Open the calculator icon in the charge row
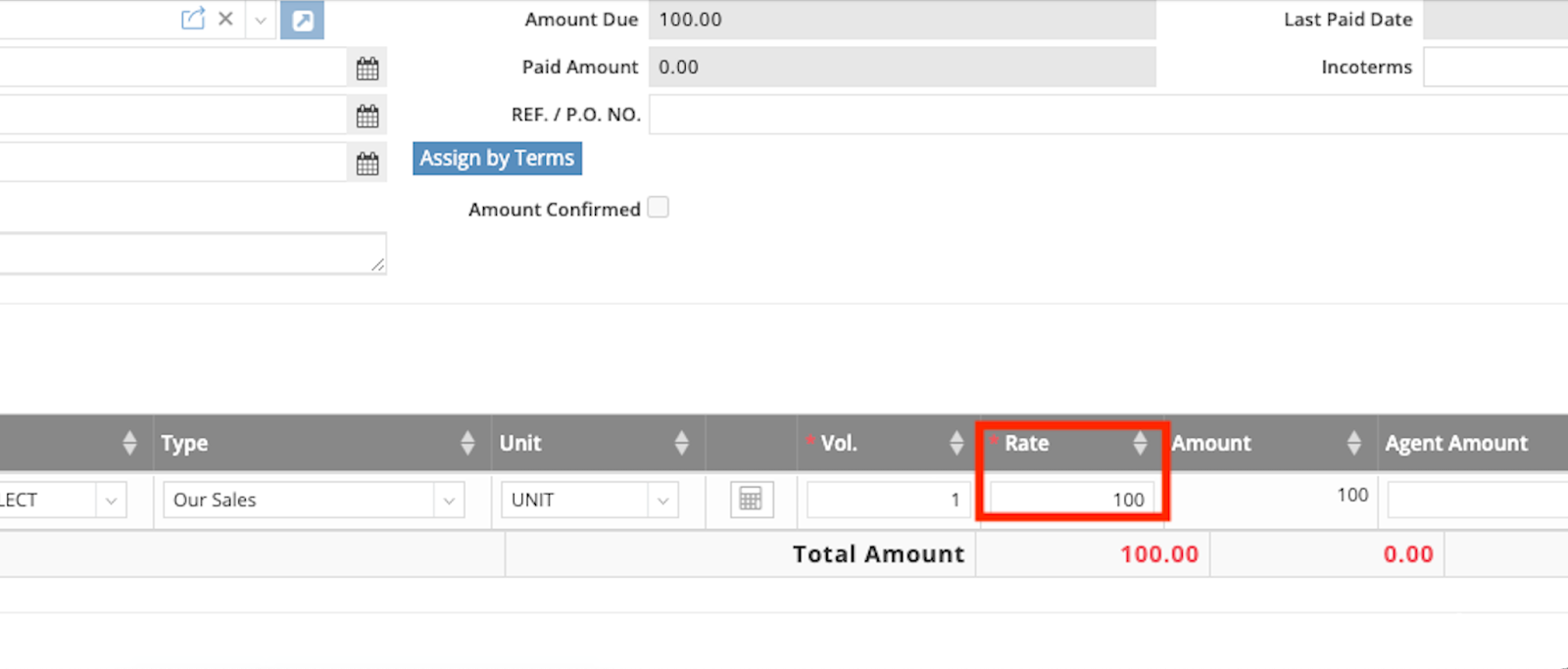This screenshot has width=1568, height=669. tap(752, 500)
